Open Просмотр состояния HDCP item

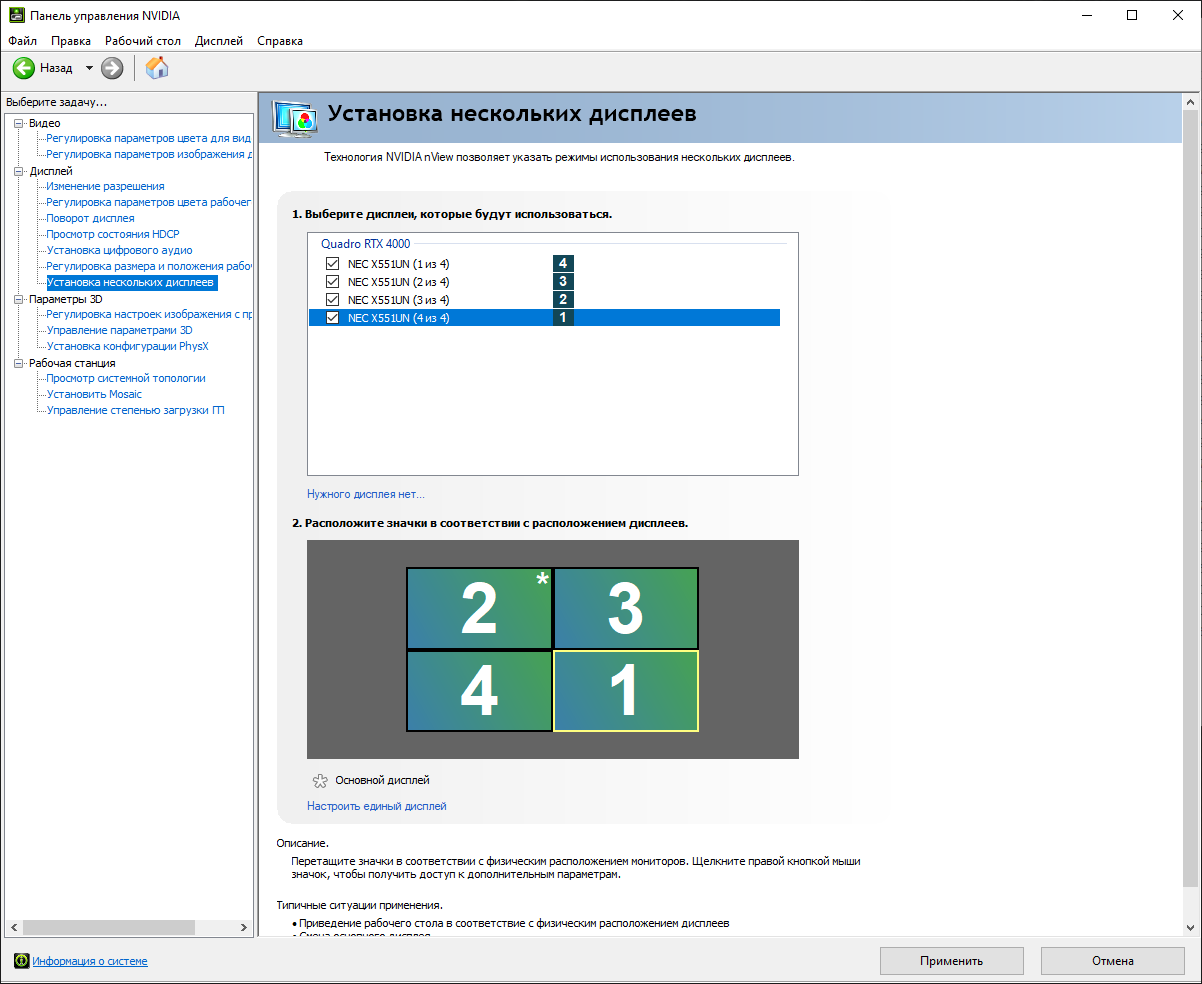coord(113,234)
